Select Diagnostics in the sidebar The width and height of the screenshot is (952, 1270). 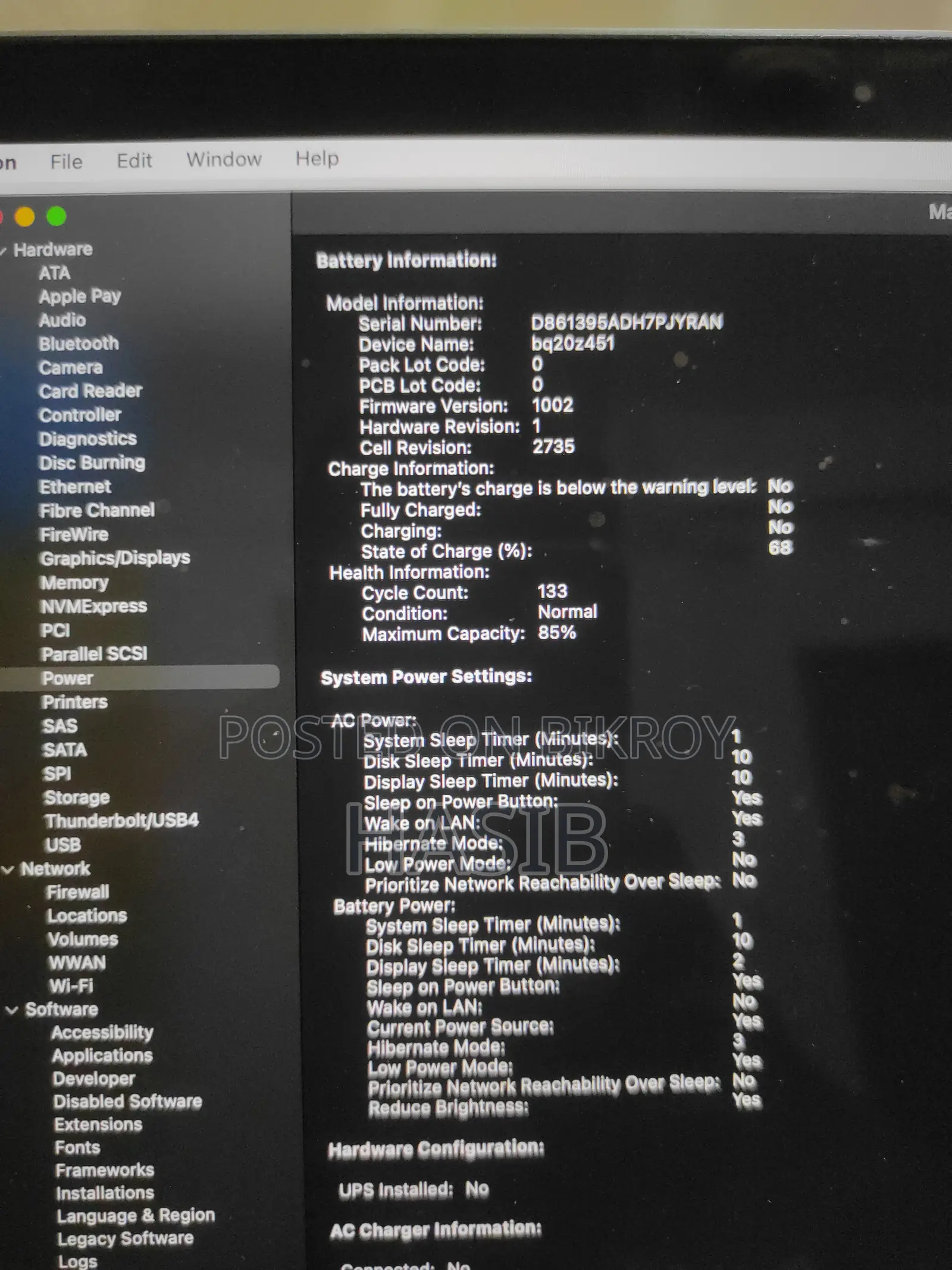[88, 439]
